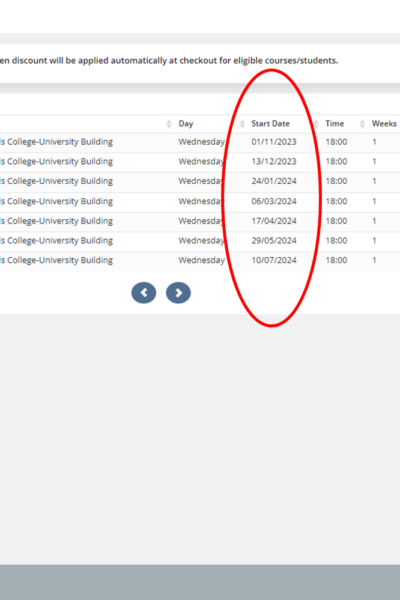Click 18:00 time in 06/03/2024 row
The width and height of the screenshot is (400, 600).
coord(336,201)
